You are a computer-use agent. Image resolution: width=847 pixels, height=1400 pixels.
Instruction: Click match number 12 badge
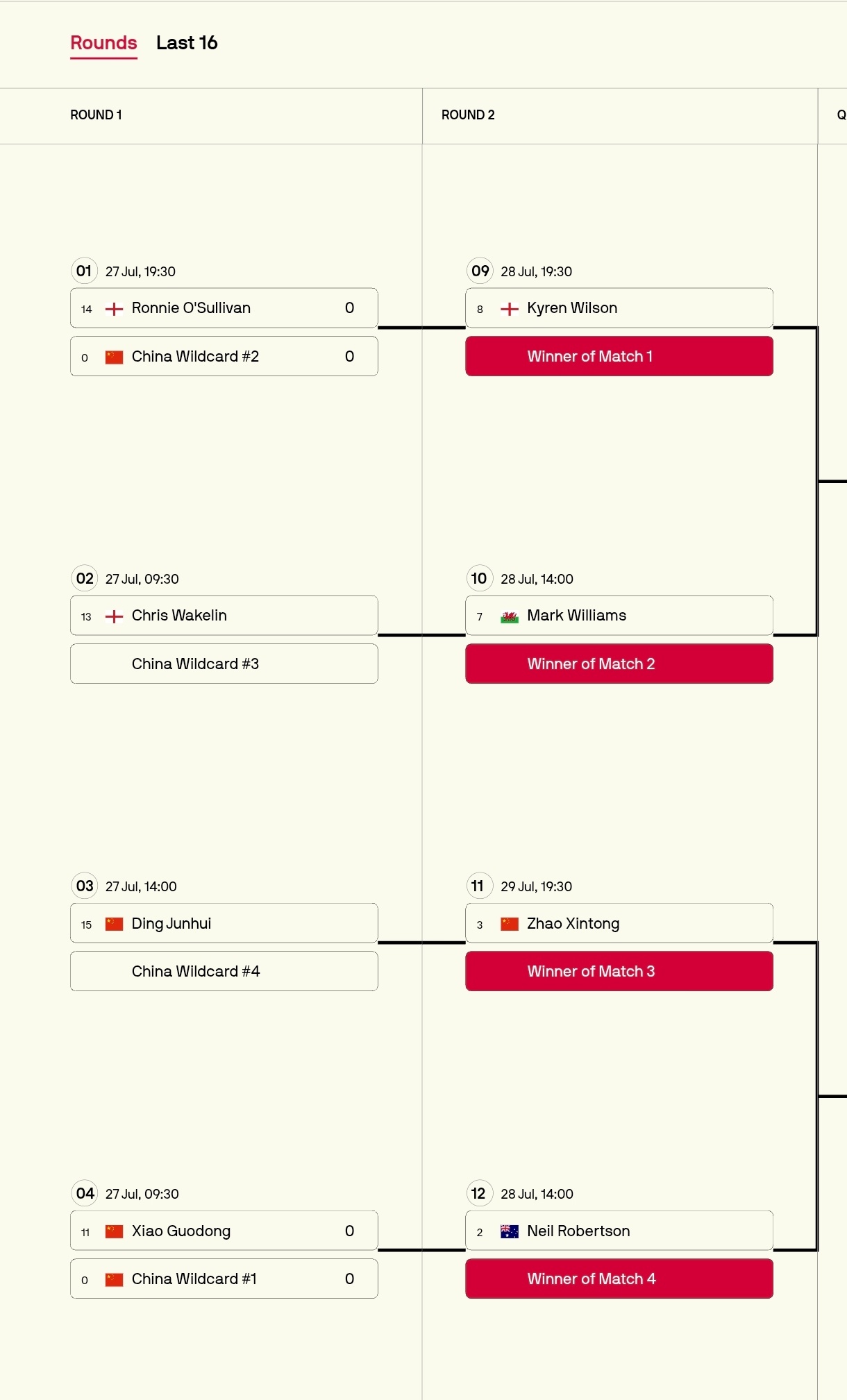click(479, 1194)
